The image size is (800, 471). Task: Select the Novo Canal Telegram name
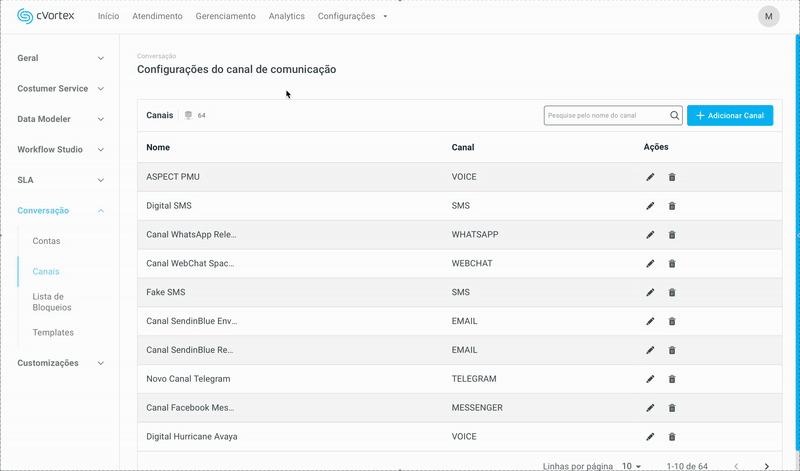(x=188, y=379)
